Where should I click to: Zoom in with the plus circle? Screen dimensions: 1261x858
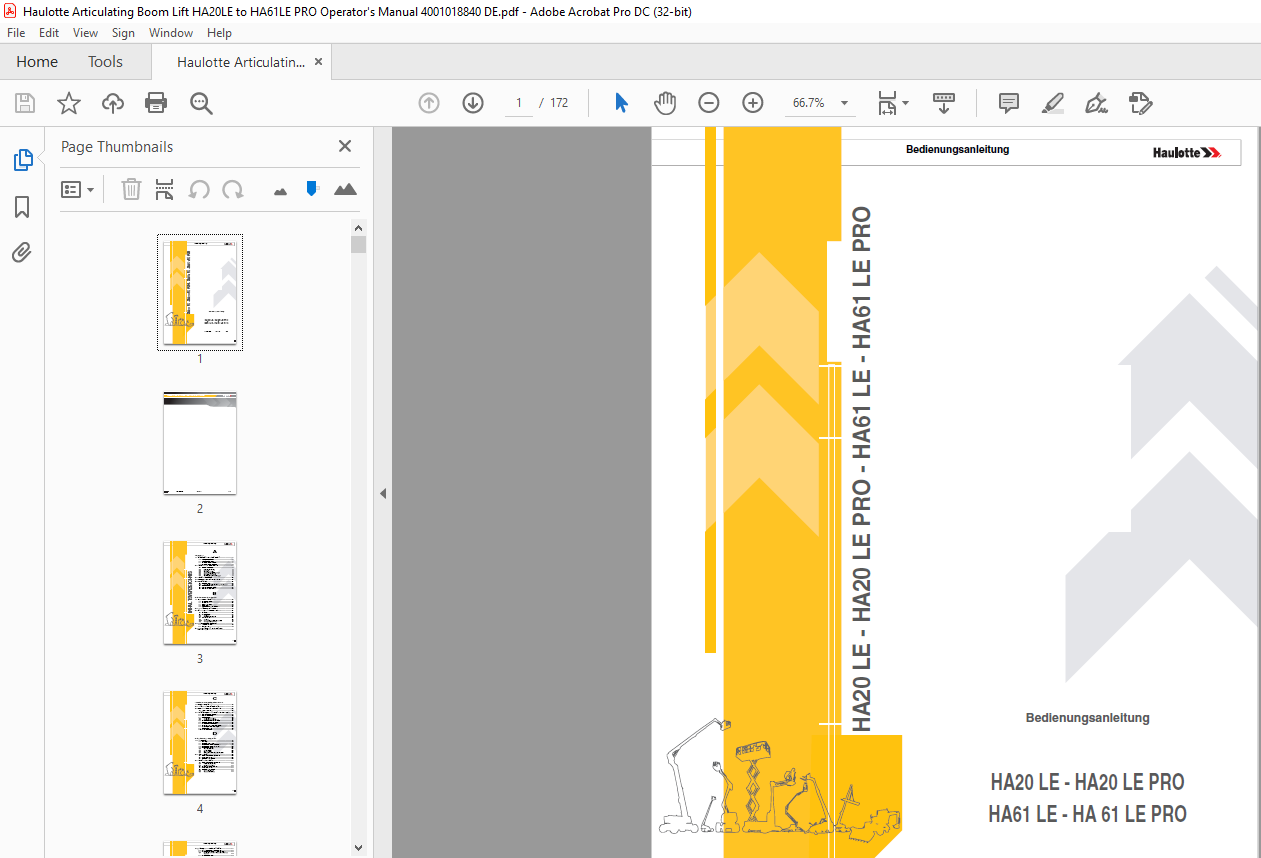pyautogui.click(x=753, y=103)
